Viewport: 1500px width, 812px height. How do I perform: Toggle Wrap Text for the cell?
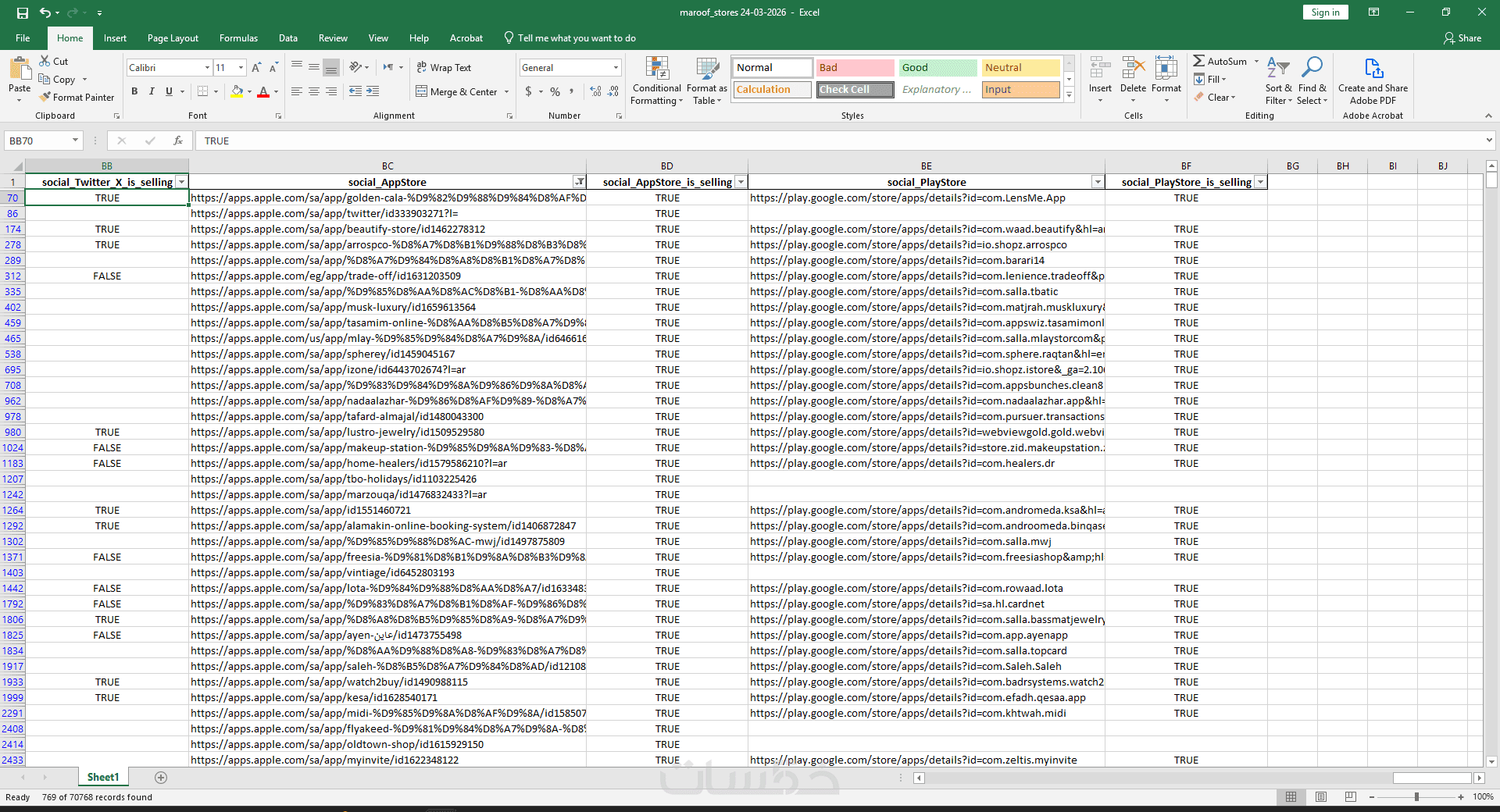click(x=444, y=68)
